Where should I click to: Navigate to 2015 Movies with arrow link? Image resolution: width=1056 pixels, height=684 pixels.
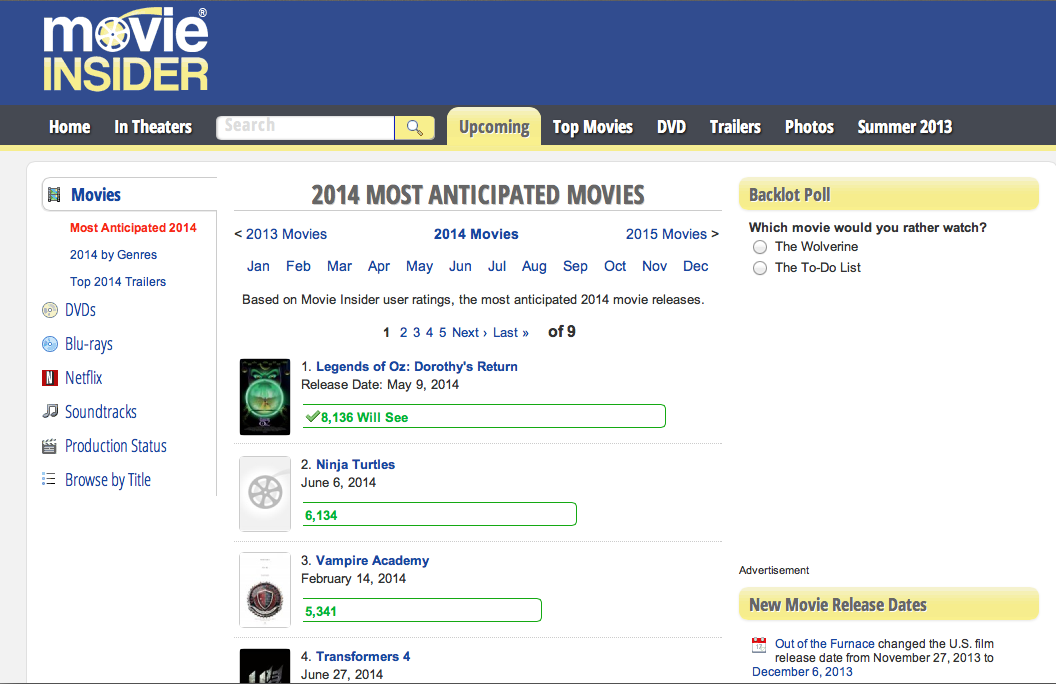pos(672,234)
